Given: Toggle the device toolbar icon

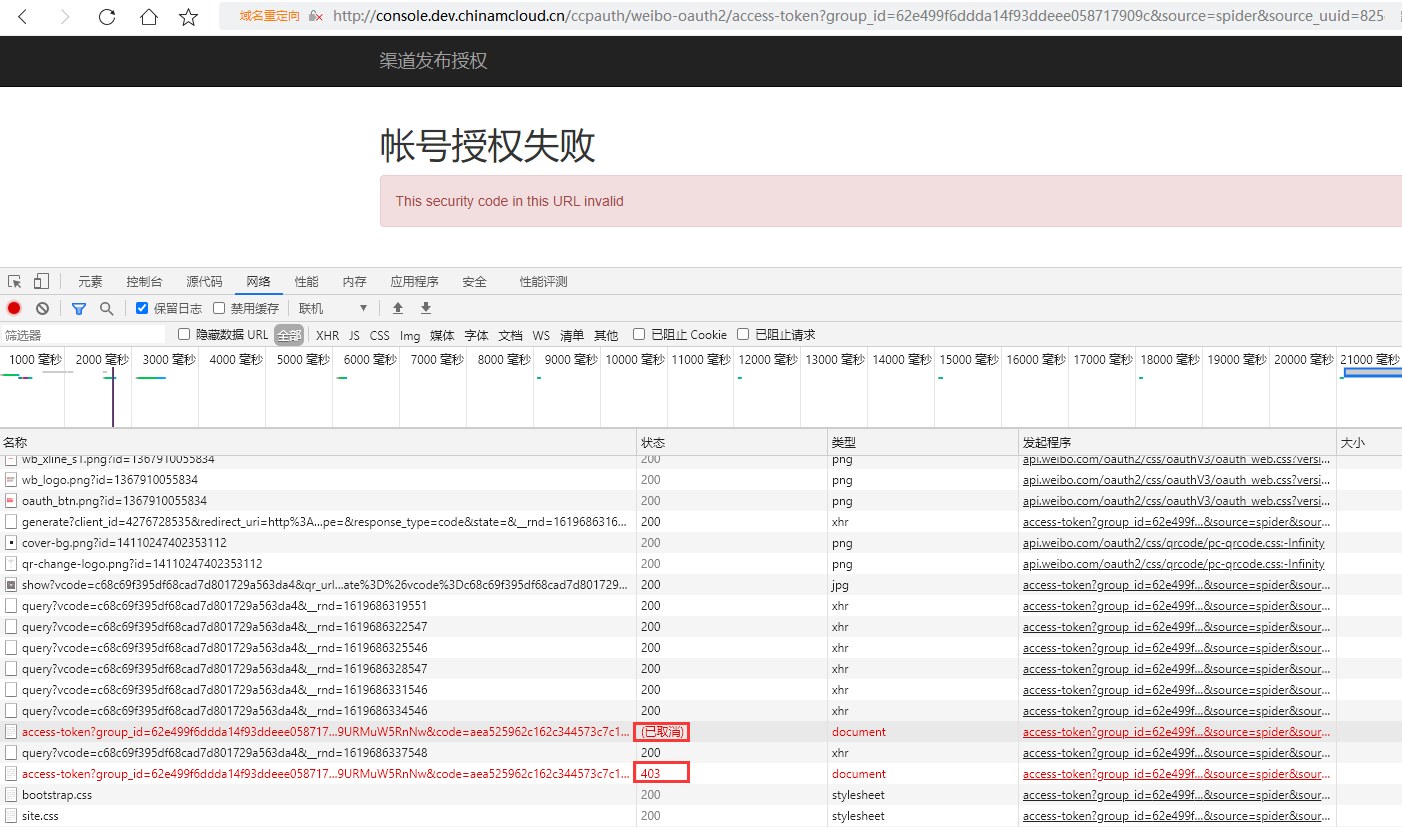Looking at the screenshot, I should coord(41,282).
